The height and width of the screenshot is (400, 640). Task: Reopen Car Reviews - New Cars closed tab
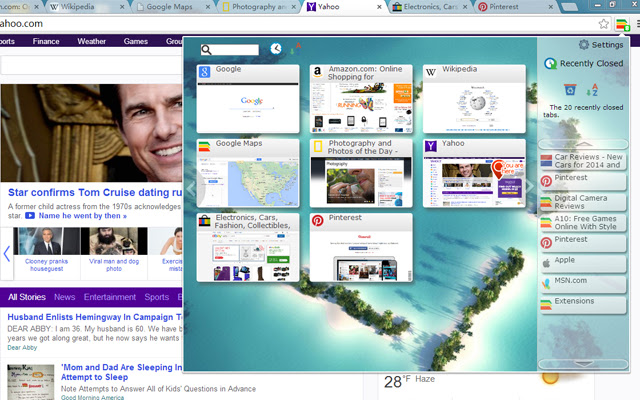(583, 161)
